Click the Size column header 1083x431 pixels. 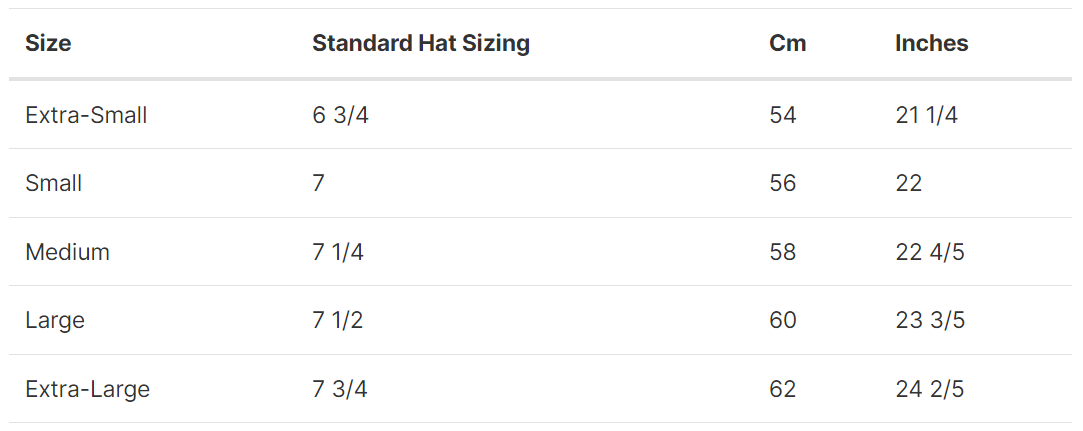coord(48,44)
